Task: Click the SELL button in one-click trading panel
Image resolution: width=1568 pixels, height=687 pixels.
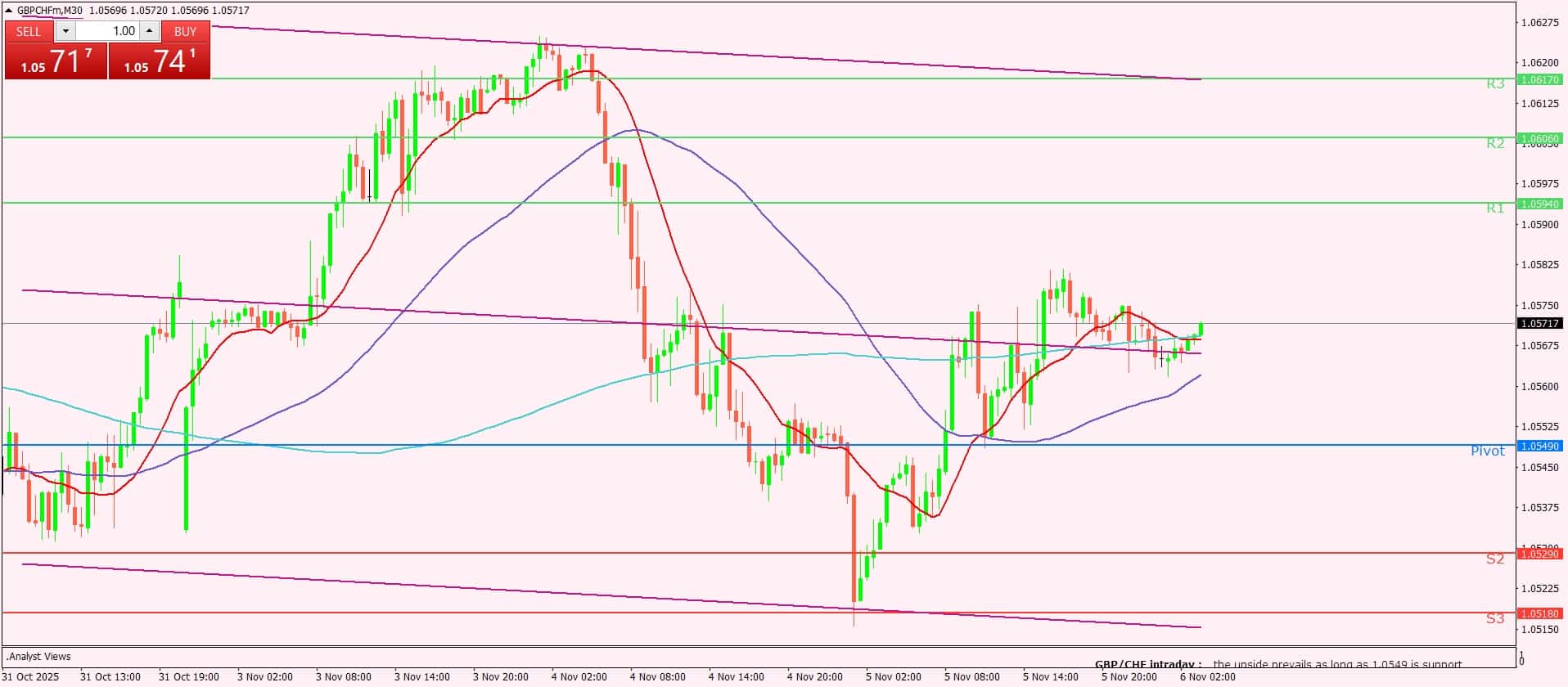Action: pos(29,31)
